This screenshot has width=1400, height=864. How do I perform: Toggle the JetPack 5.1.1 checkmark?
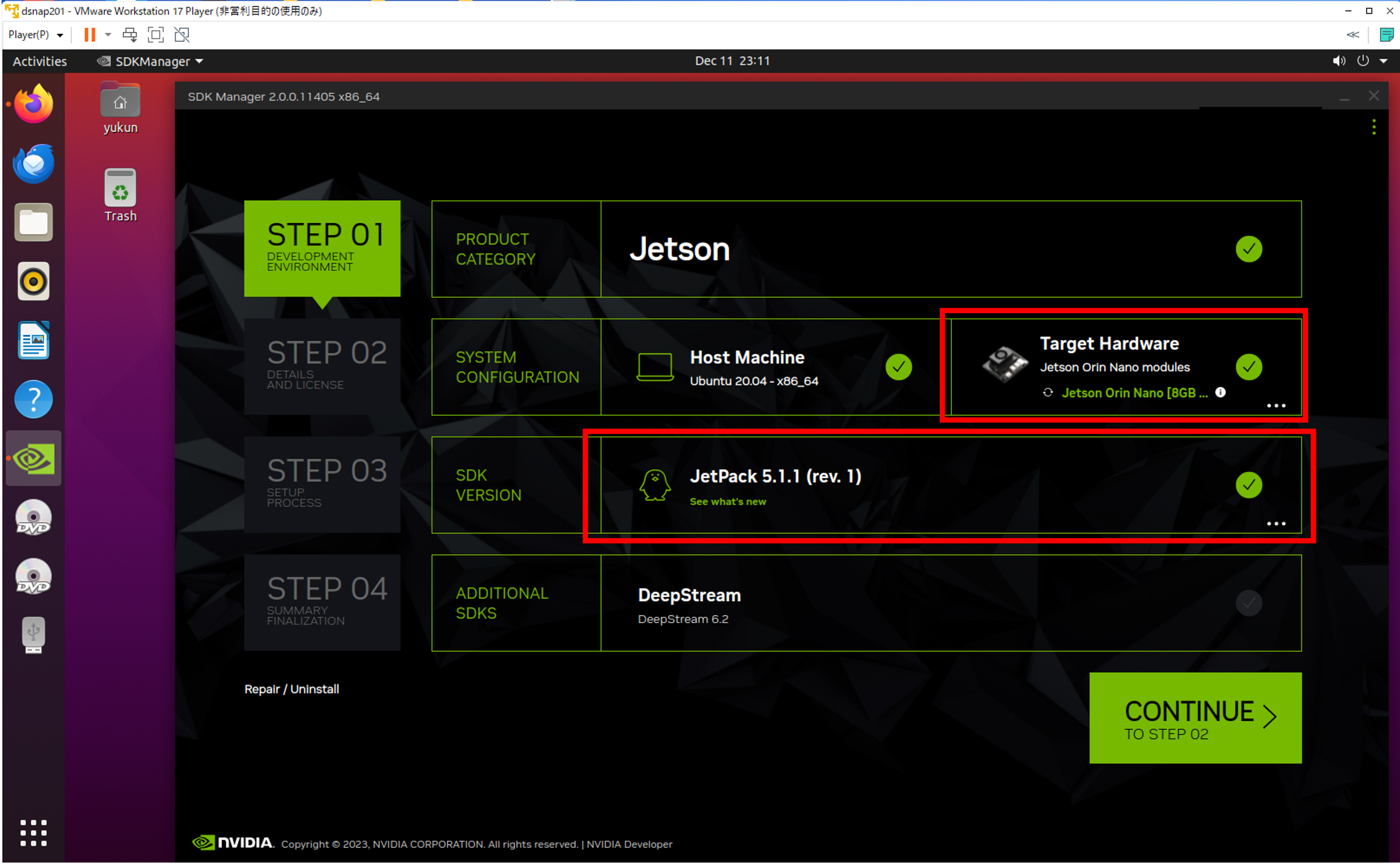click(x=1249, y=485)
